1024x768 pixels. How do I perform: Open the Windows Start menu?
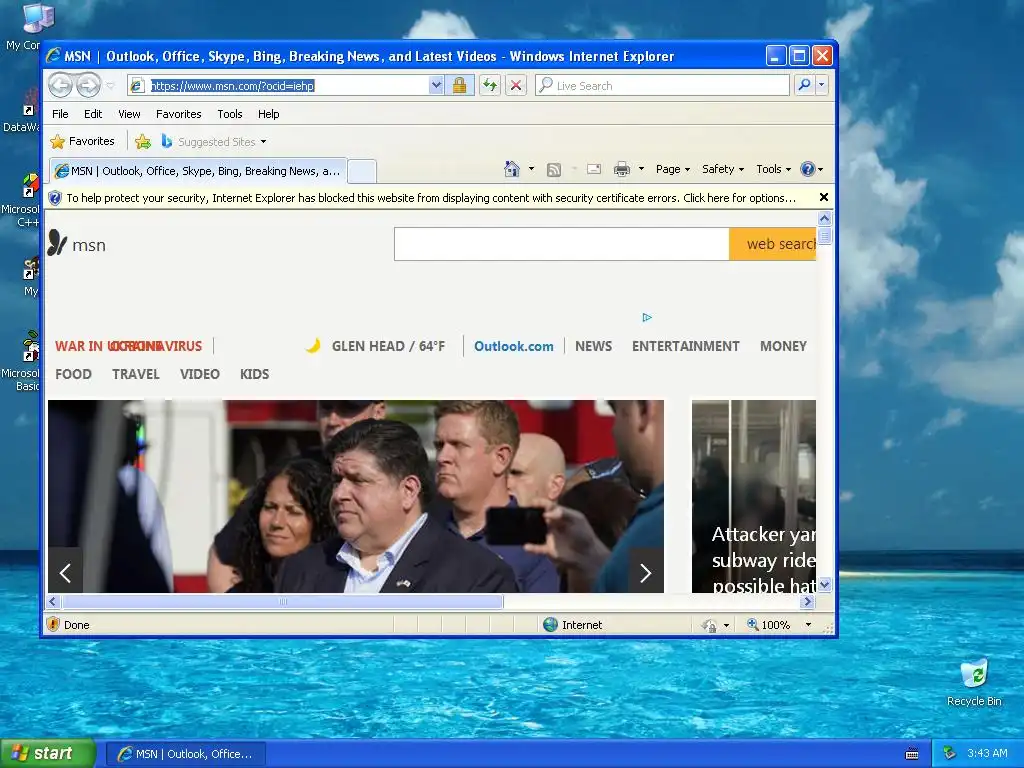coord(47,754)
